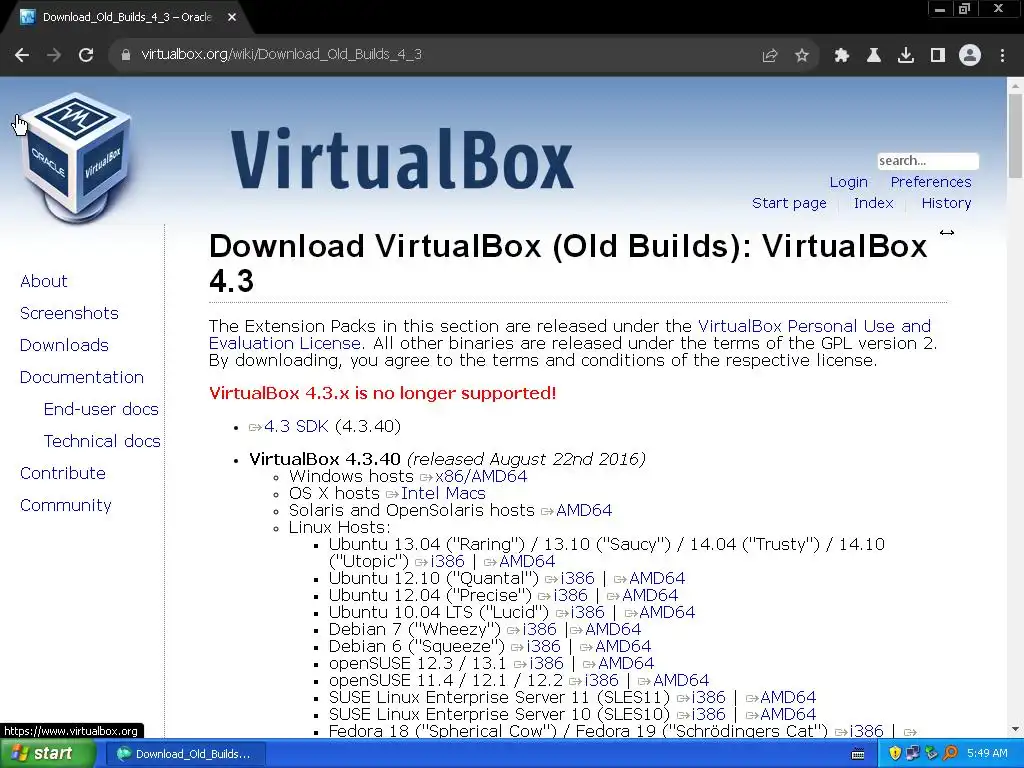The height and width of the screenshot is (768, 1024).
Task: Open VirtualBox Personal Use and Evaluation License link
Action: (x=814, y=326)
